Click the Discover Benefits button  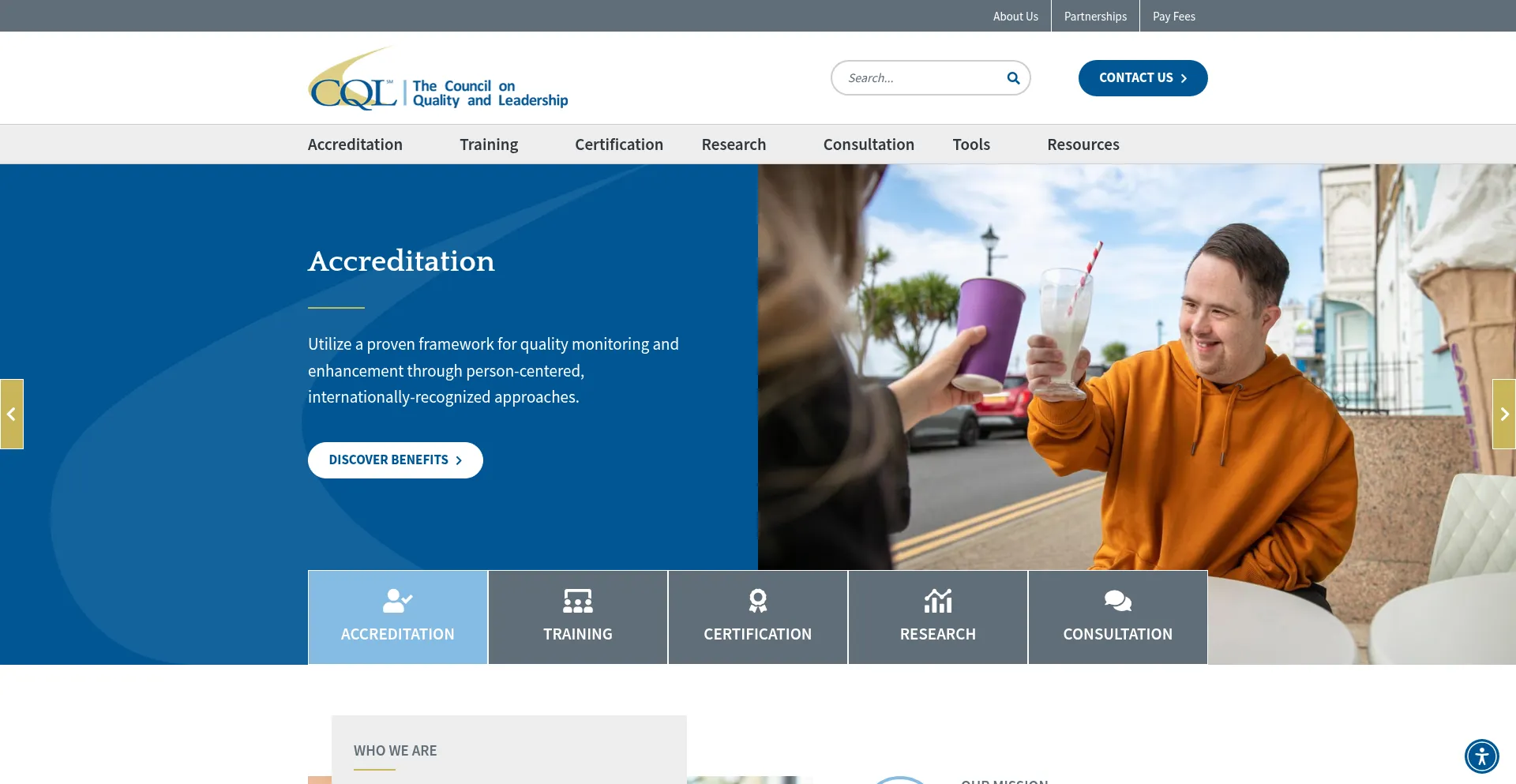[395, 460]
